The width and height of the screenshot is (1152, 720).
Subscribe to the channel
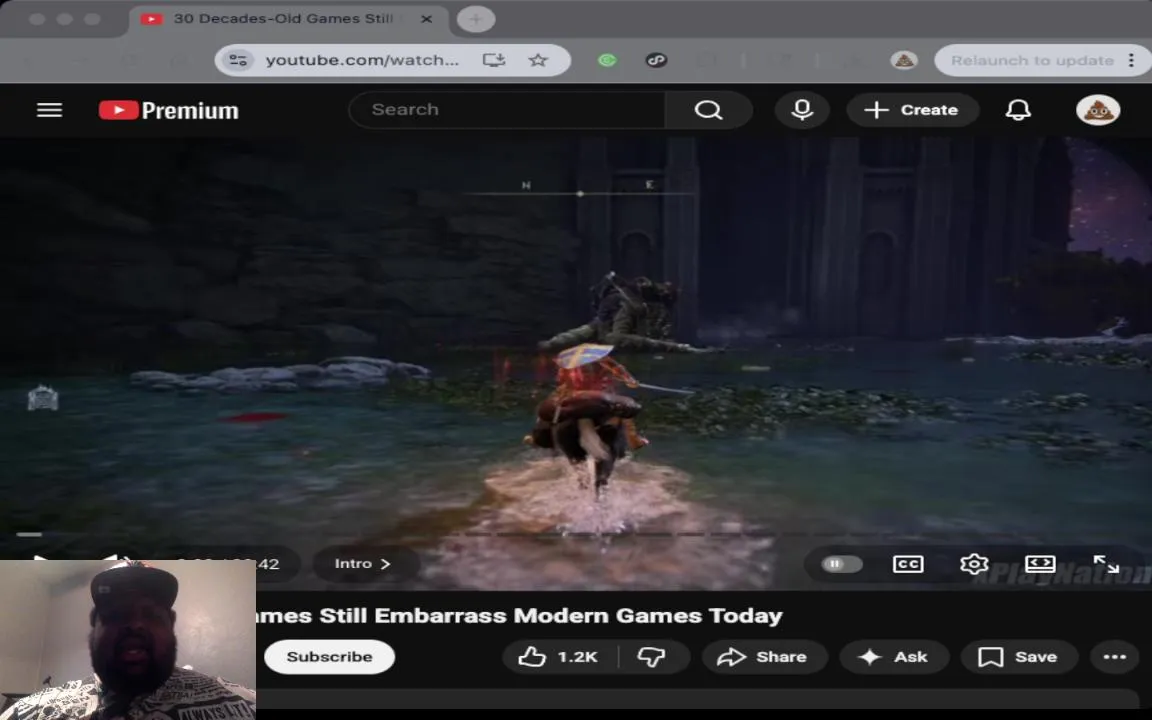[329, 656]
